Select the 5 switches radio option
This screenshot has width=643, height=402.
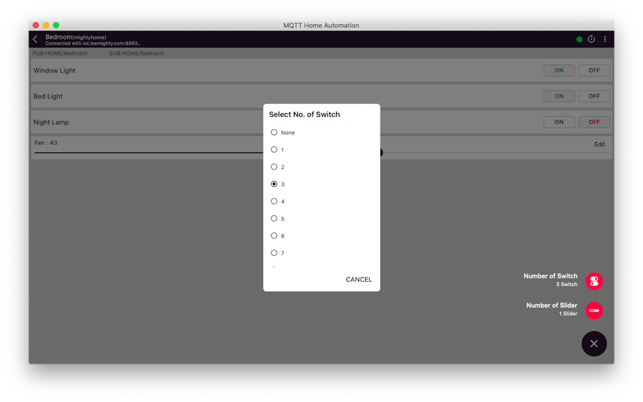coord(274,218)
